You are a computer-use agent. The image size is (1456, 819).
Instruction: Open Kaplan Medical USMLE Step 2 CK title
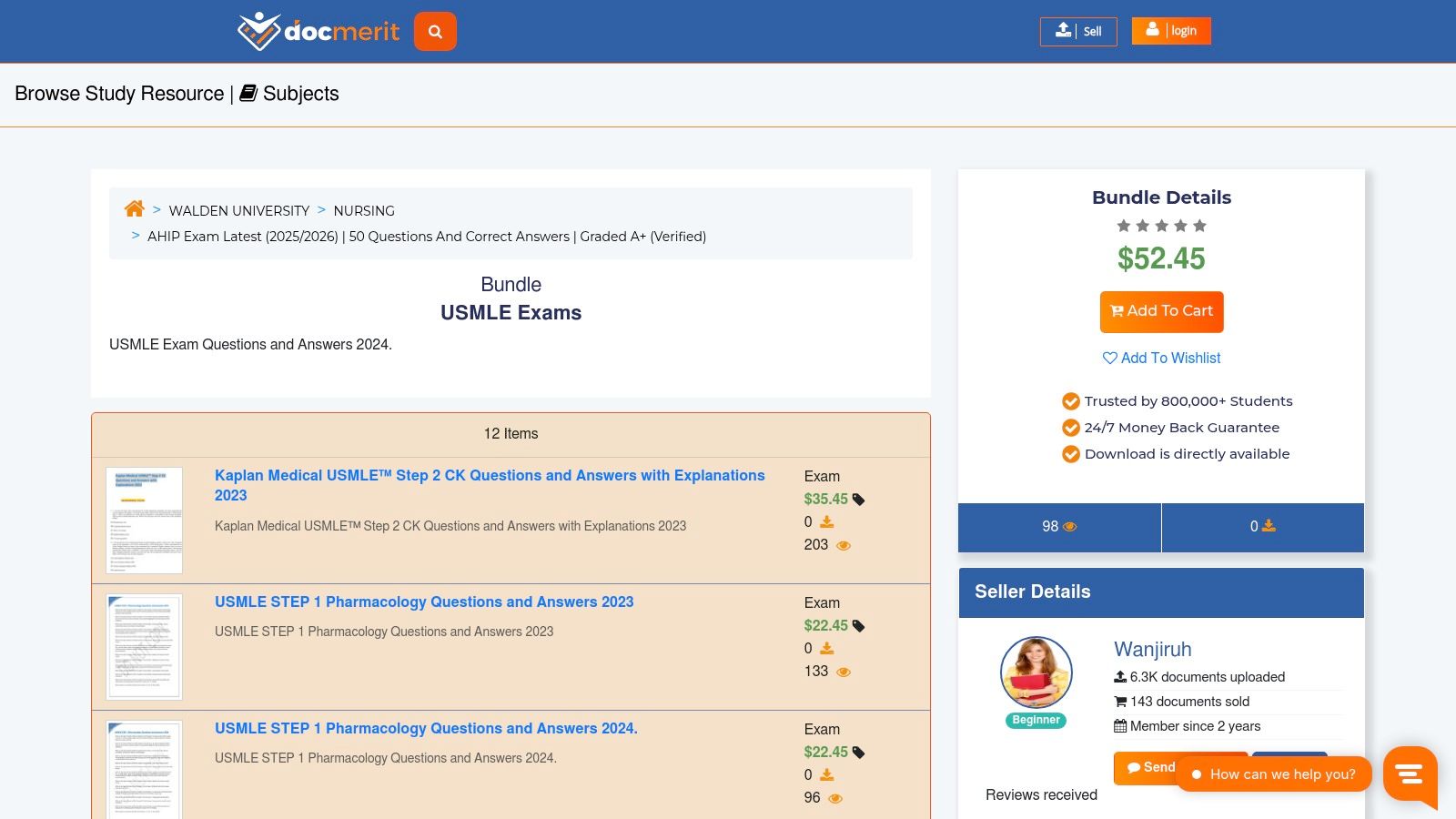pyautogui.click(x=490, y=485)
